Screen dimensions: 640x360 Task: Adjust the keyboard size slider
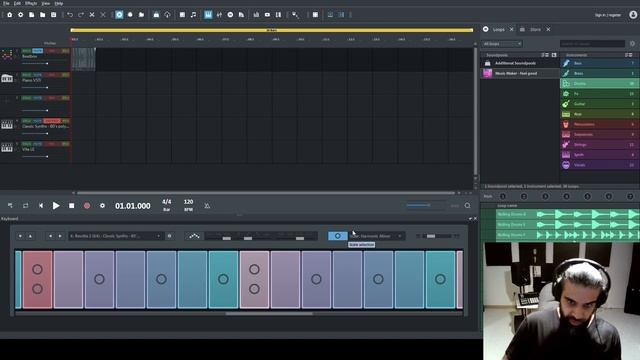click(x=437, y=236)
